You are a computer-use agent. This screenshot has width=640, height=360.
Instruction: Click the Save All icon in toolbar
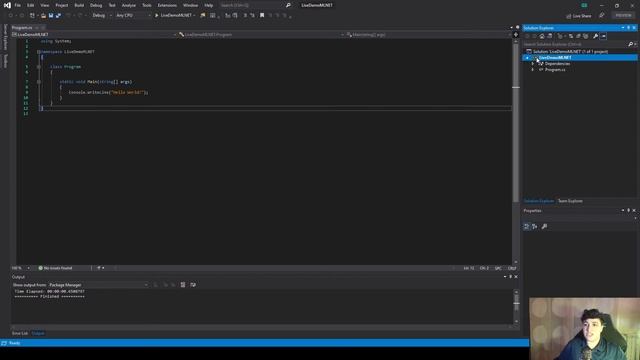[58, 16]
